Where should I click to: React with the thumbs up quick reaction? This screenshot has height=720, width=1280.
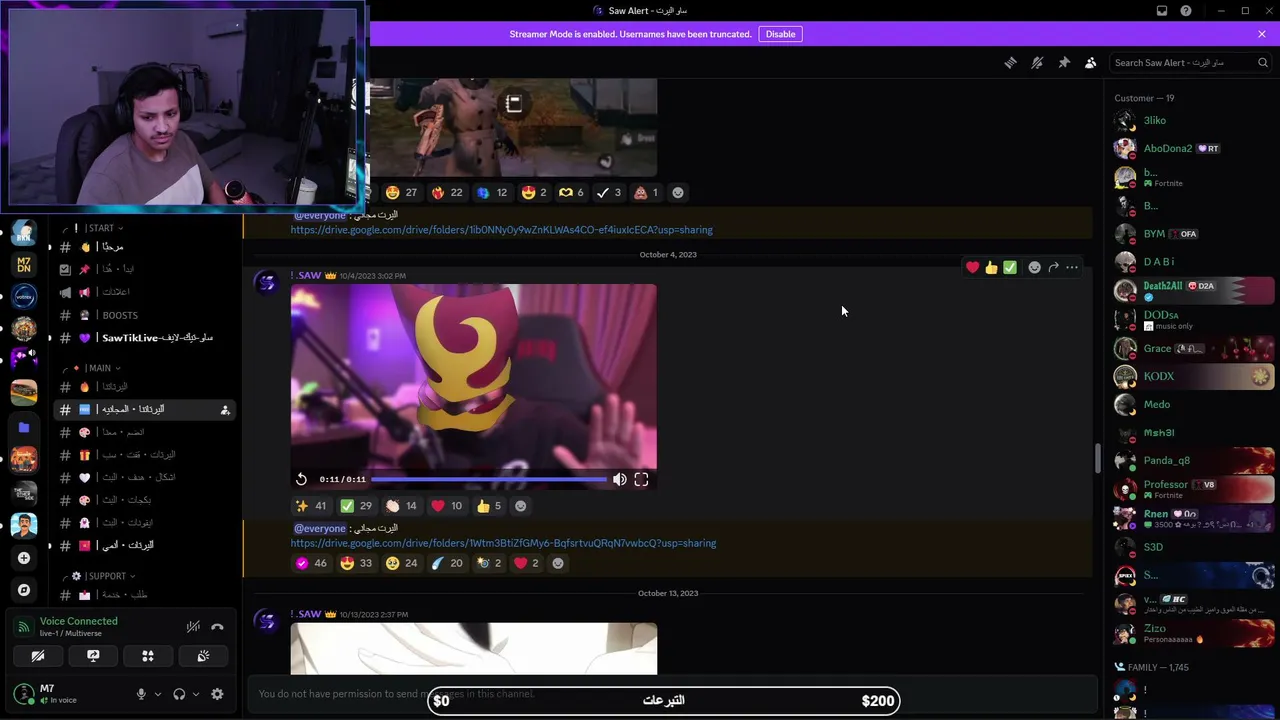(991, 267)
